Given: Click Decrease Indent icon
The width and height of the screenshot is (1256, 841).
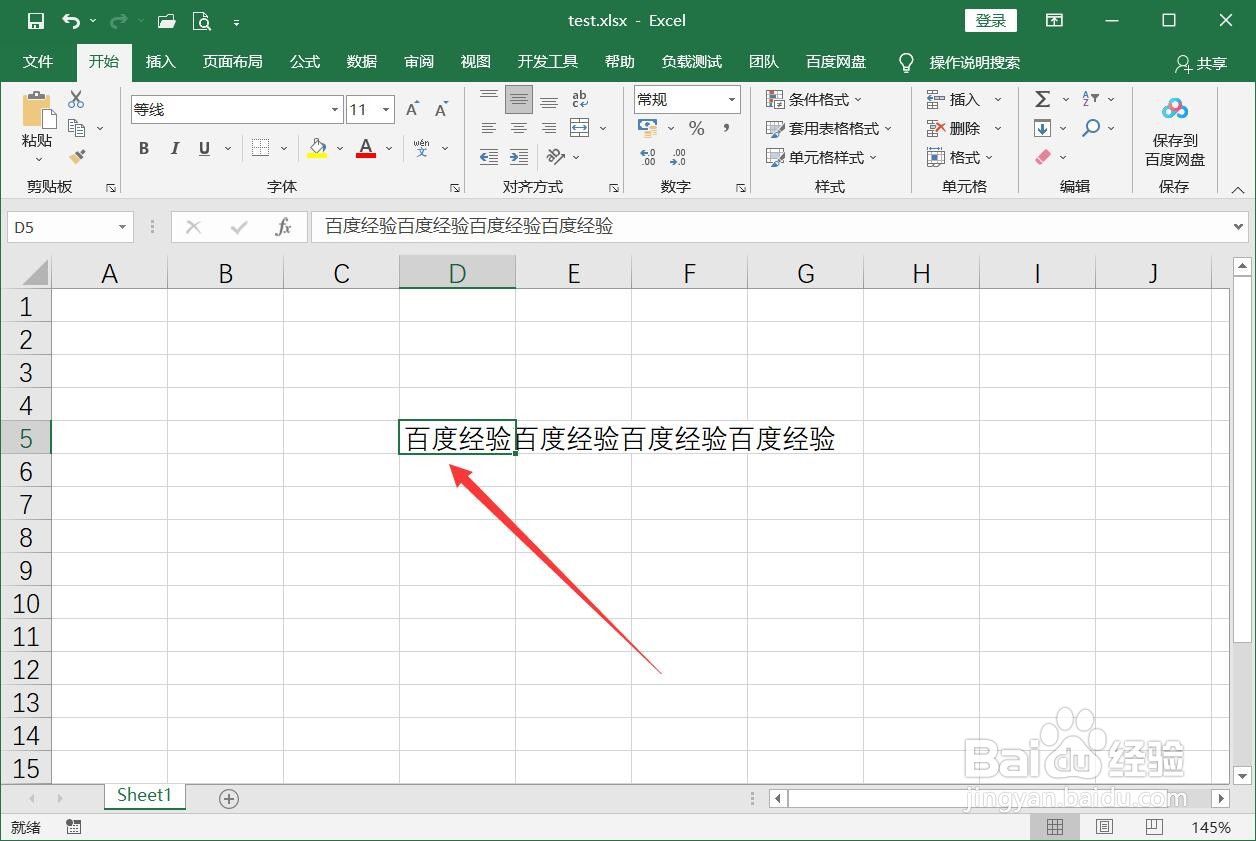Looking at the screenshot, I should tap(489, 157).
